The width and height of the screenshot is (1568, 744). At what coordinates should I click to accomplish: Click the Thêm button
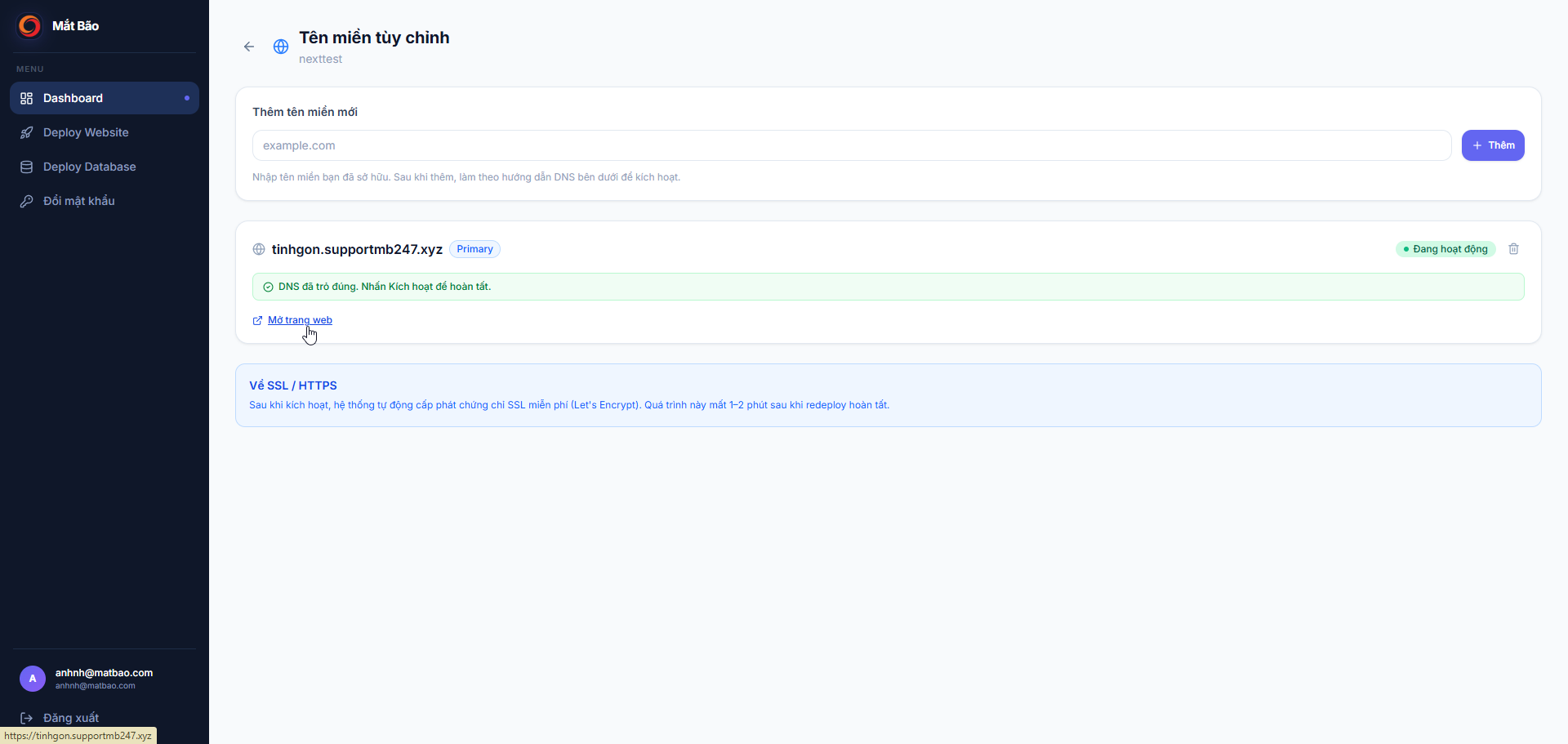point(1493,145)
